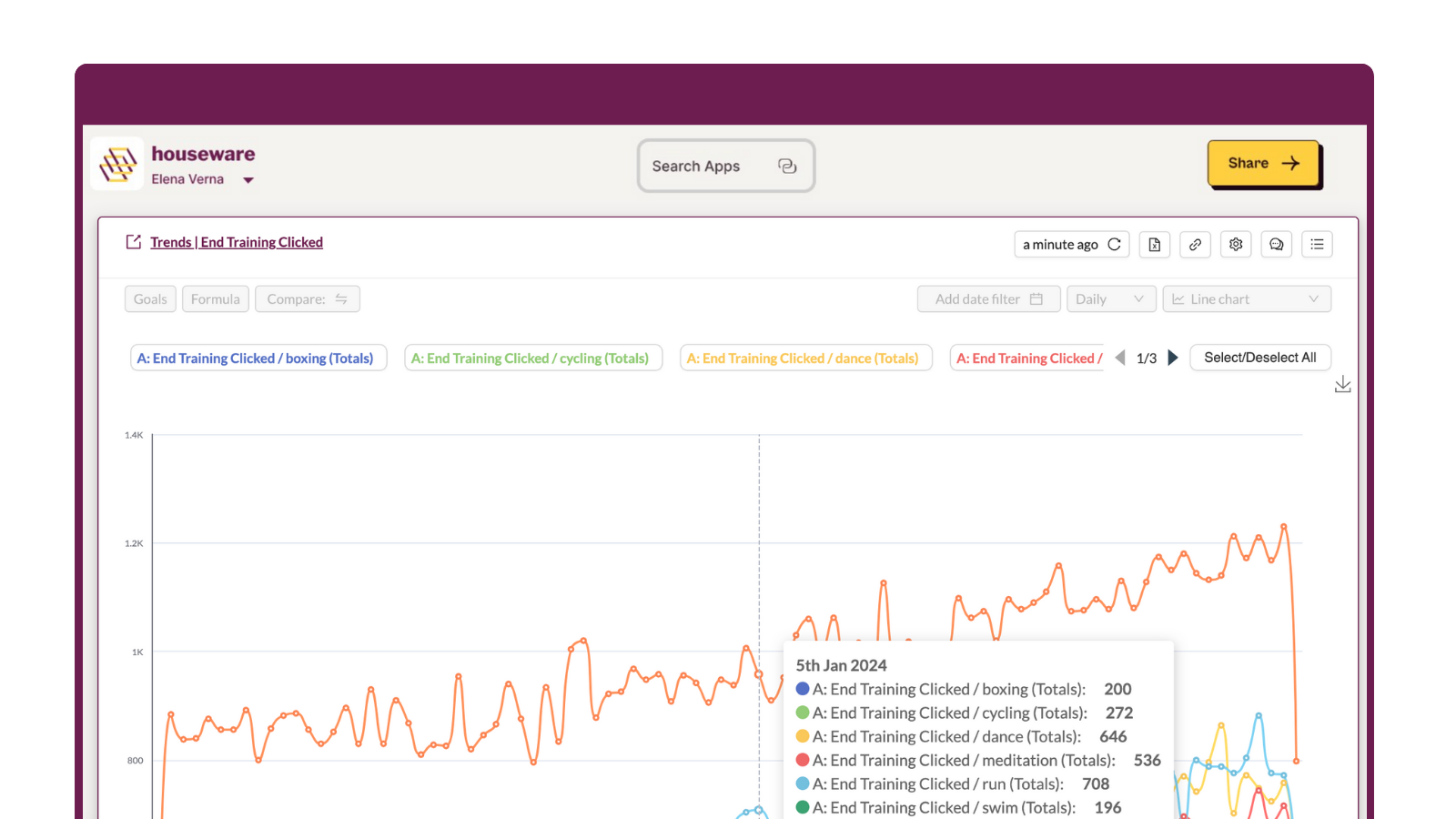Click the 1/3 legend page indicator
Screen dimensions: 1456x819
pyautogui.click(x=1147, y=359)
